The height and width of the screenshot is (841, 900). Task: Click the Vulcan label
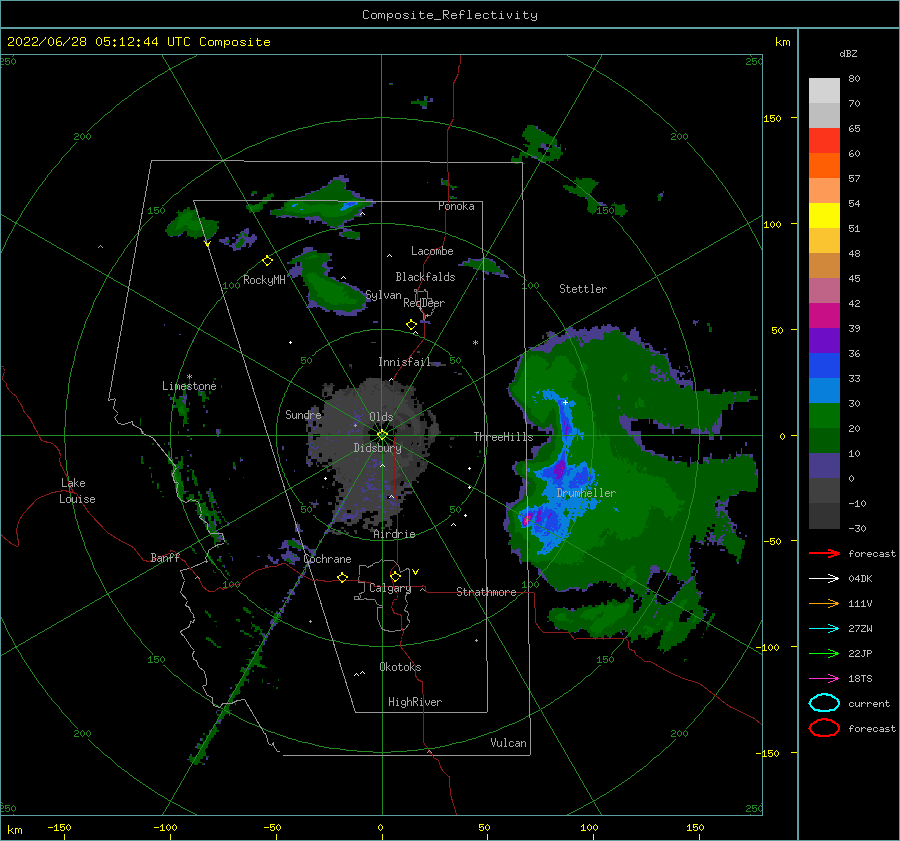point(509,743)
